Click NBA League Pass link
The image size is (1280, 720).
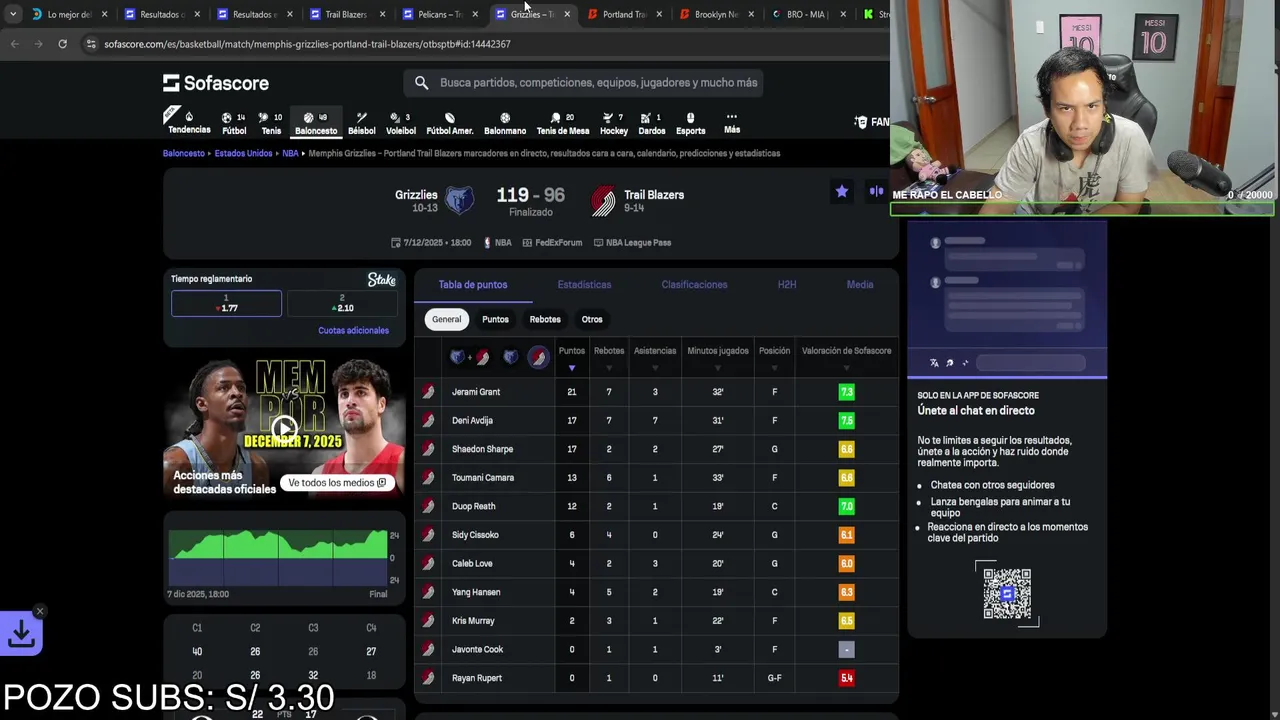click(632, 243)
